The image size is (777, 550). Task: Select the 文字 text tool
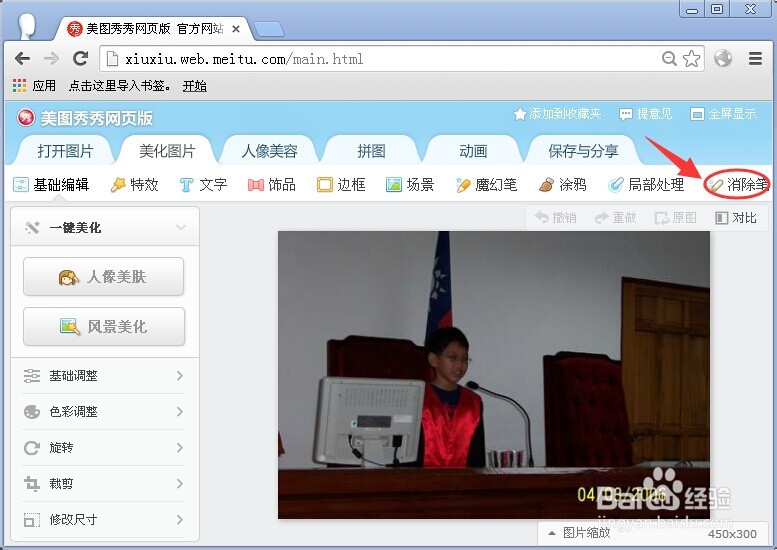(203, 185)
